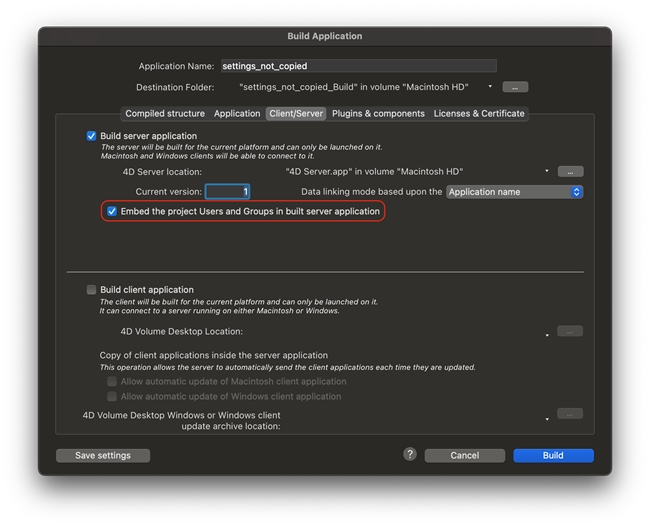
Task: Open the Plugins & components tab
Action: [378, 113]
